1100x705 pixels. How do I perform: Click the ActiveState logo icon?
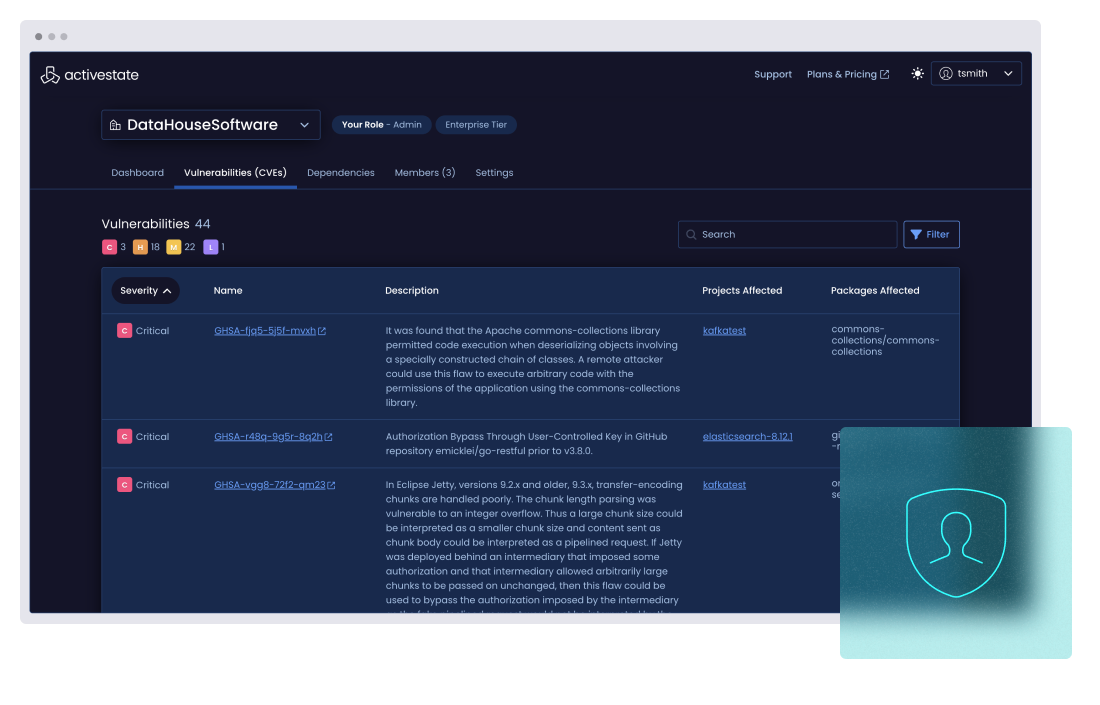(x=50, y=75)
